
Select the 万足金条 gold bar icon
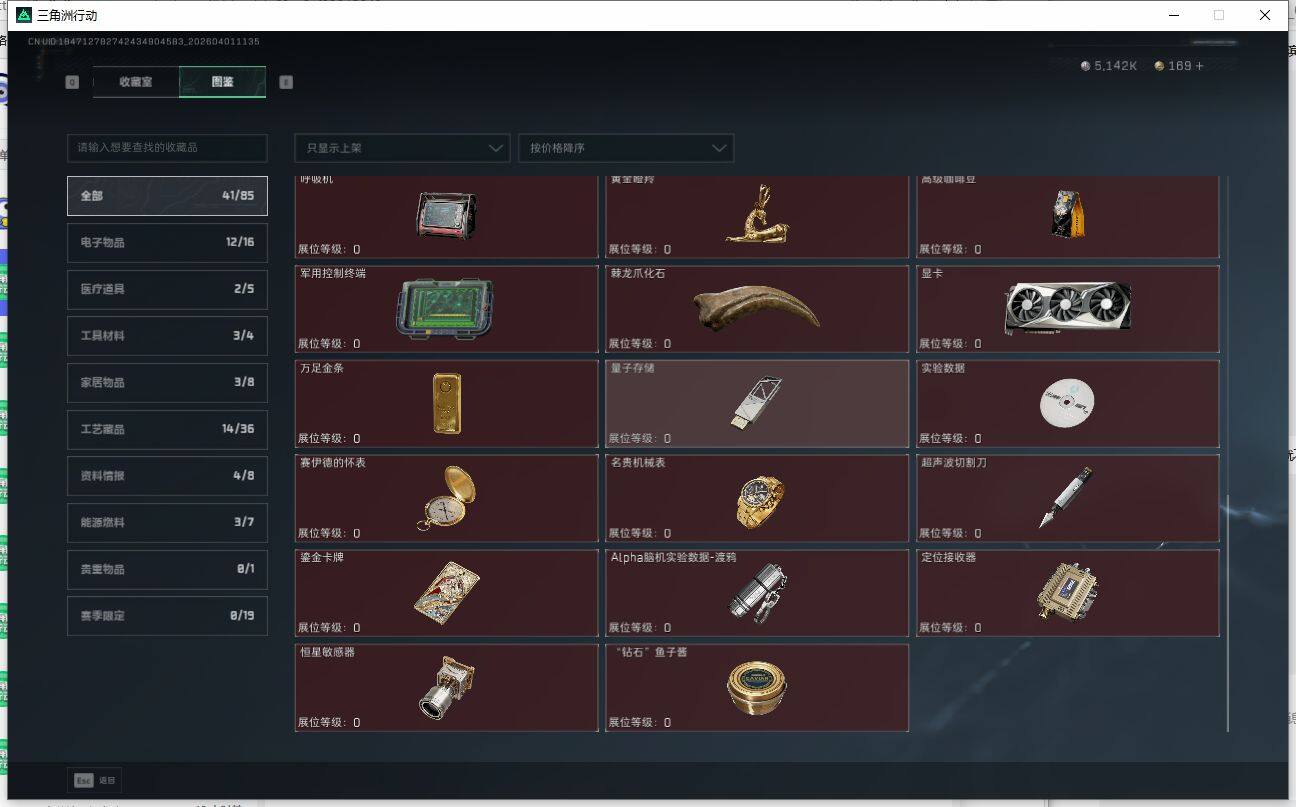(x=447, y=403)
